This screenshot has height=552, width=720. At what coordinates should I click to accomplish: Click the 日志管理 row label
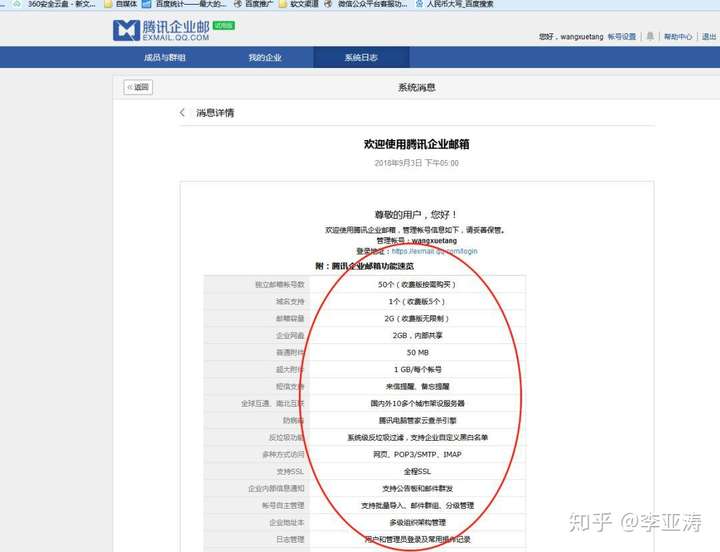click(290, 540)
